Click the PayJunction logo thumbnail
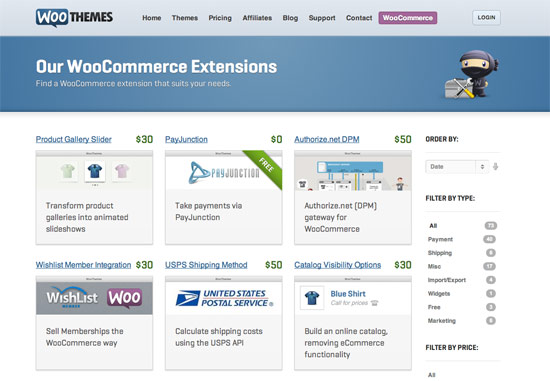Viewport: 550px width, 381px height. coord(224,172)
